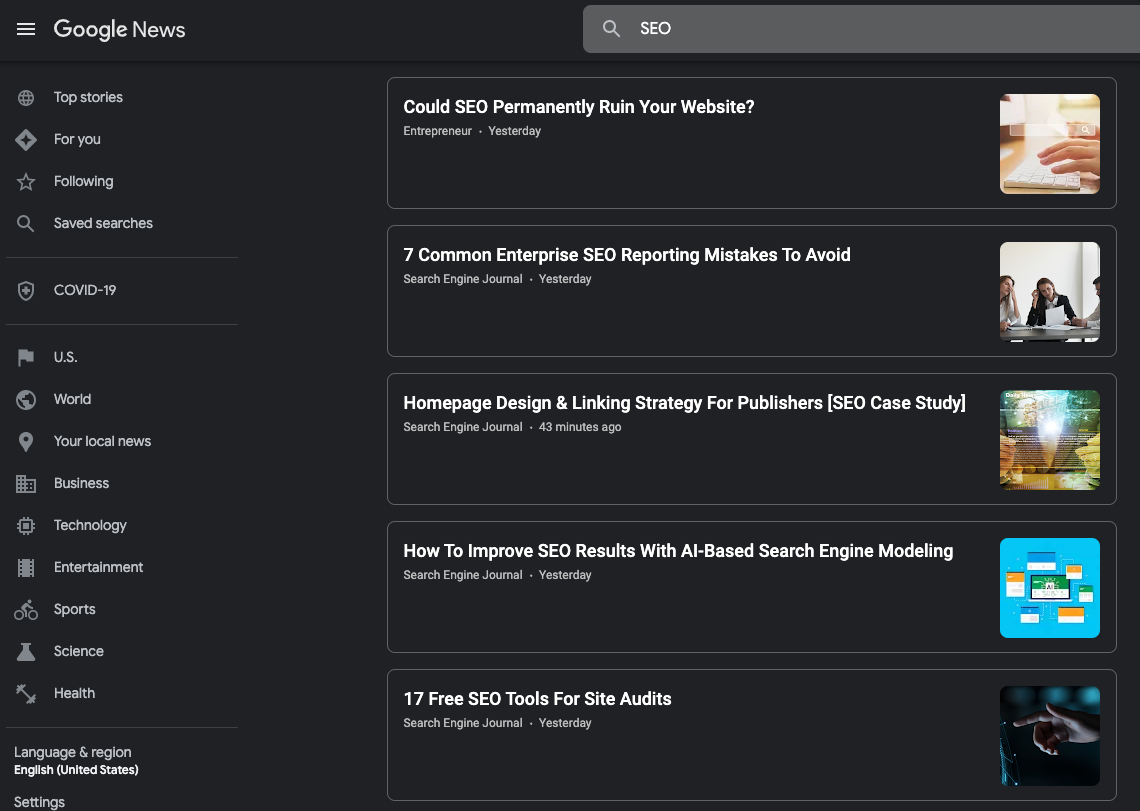Click Search Engine Journal under Enterprise SEO article
The image size is (1140, 811).
pyautogui.click(x=463, y=279)
